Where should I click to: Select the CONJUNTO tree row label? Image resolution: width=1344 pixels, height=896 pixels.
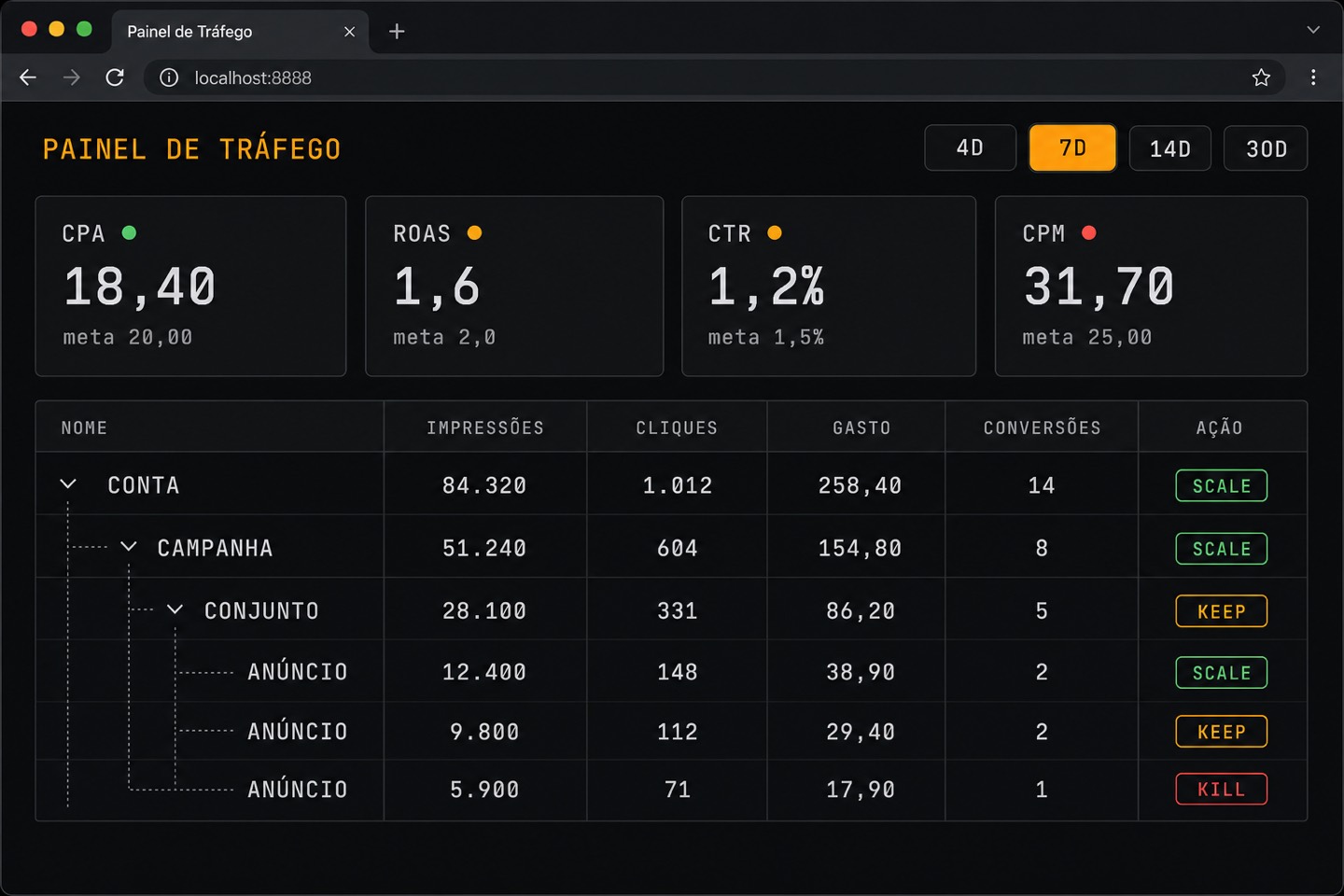click(x=261, y=610)
